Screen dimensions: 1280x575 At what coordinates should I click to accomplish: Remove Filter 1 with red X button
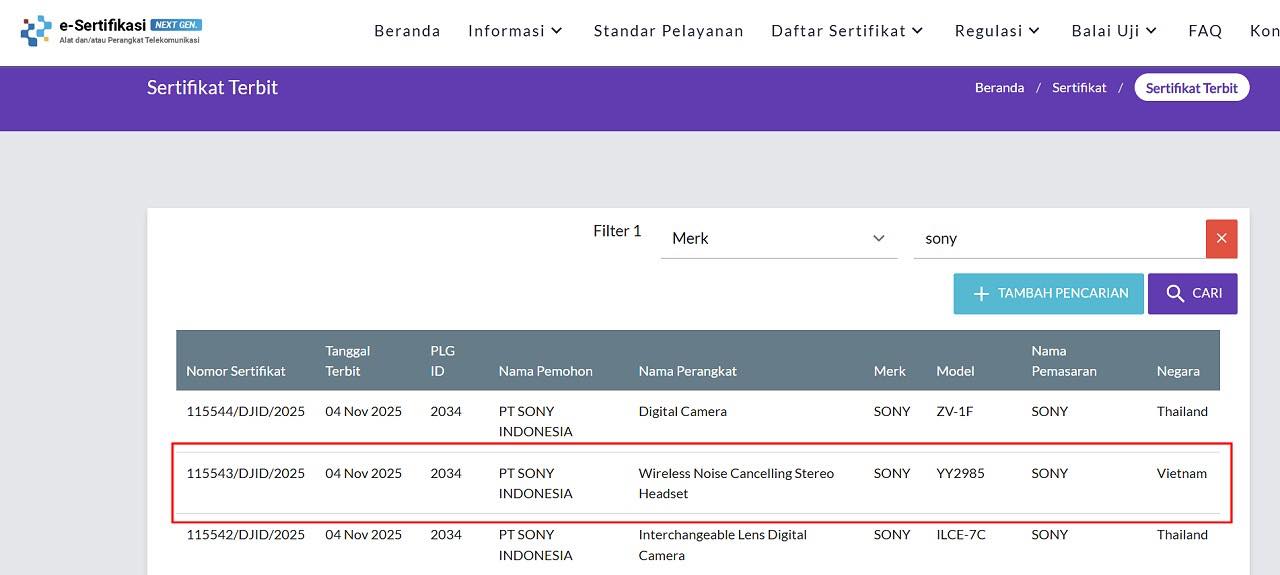[1221, 239]
